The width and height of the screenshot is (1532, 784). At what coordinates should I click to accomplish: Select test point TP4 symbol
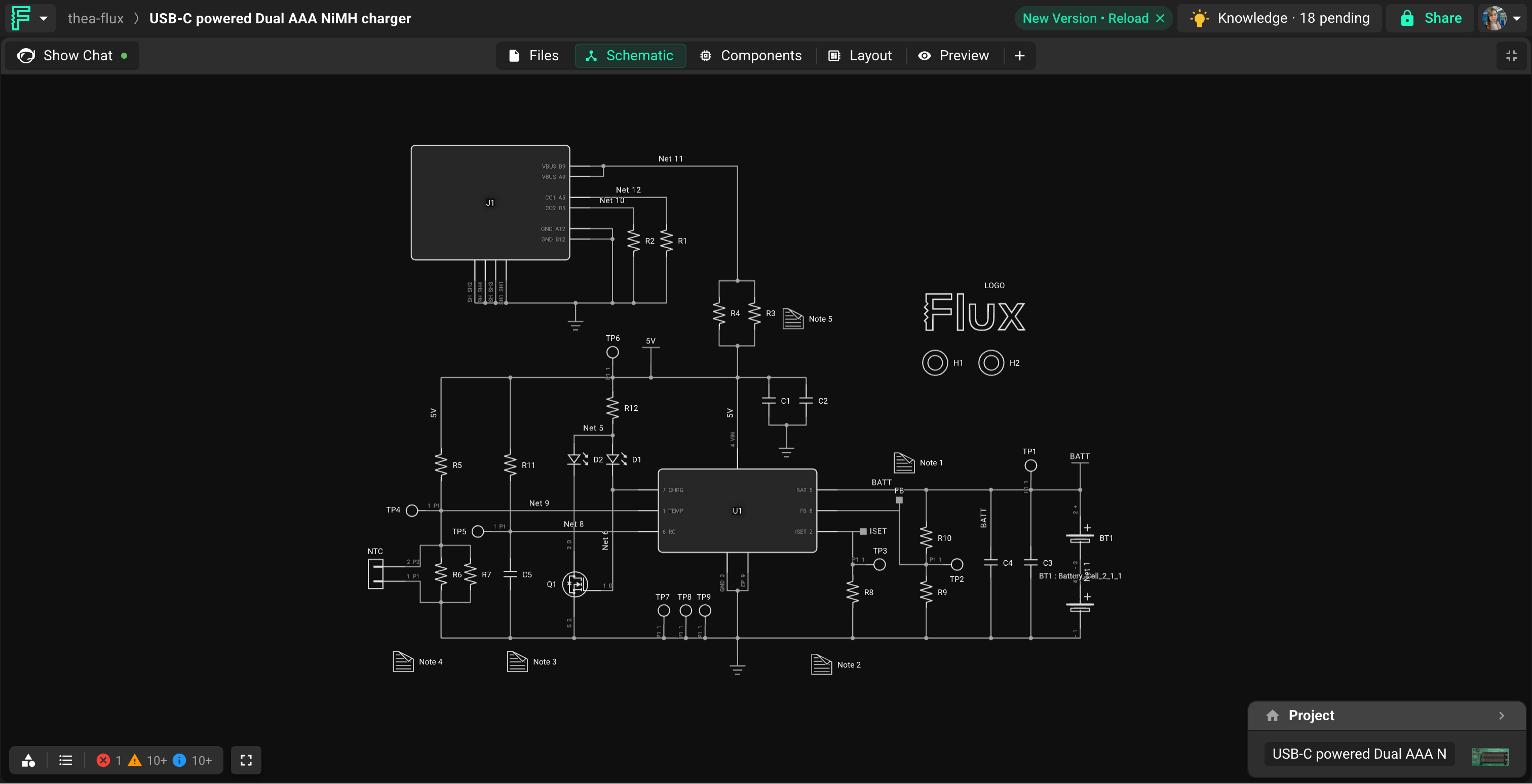pyautogui.click(x=411, y=510)
